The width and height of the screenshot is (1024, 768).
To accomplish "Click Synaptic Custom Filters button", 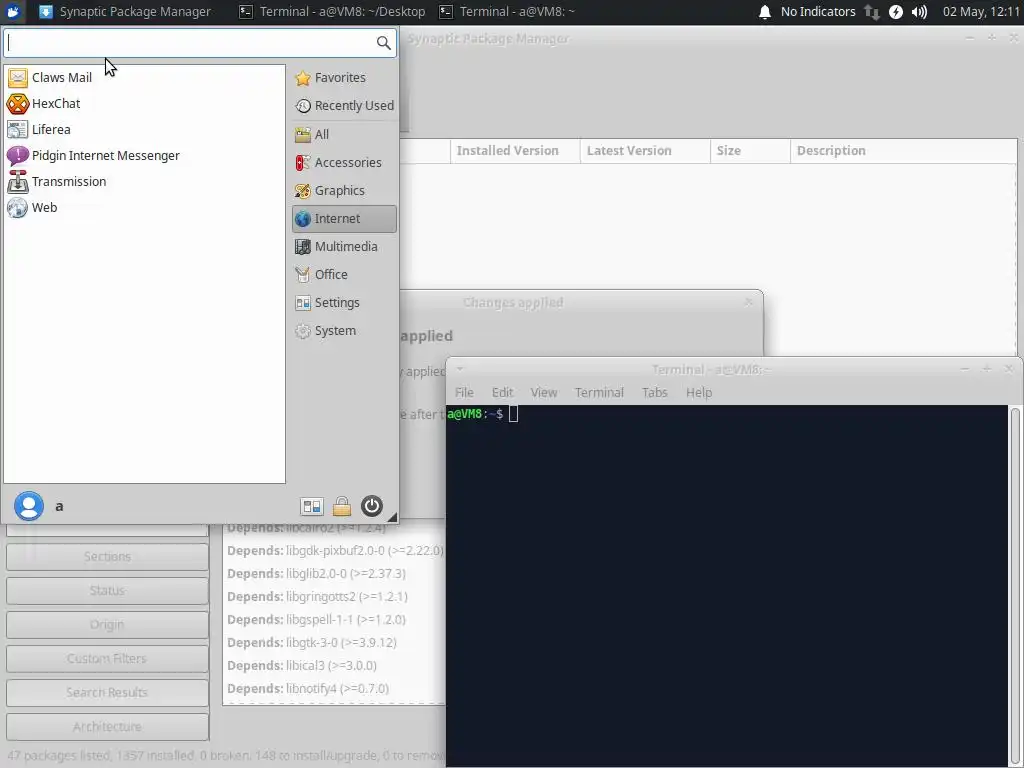I will [107, 659].
